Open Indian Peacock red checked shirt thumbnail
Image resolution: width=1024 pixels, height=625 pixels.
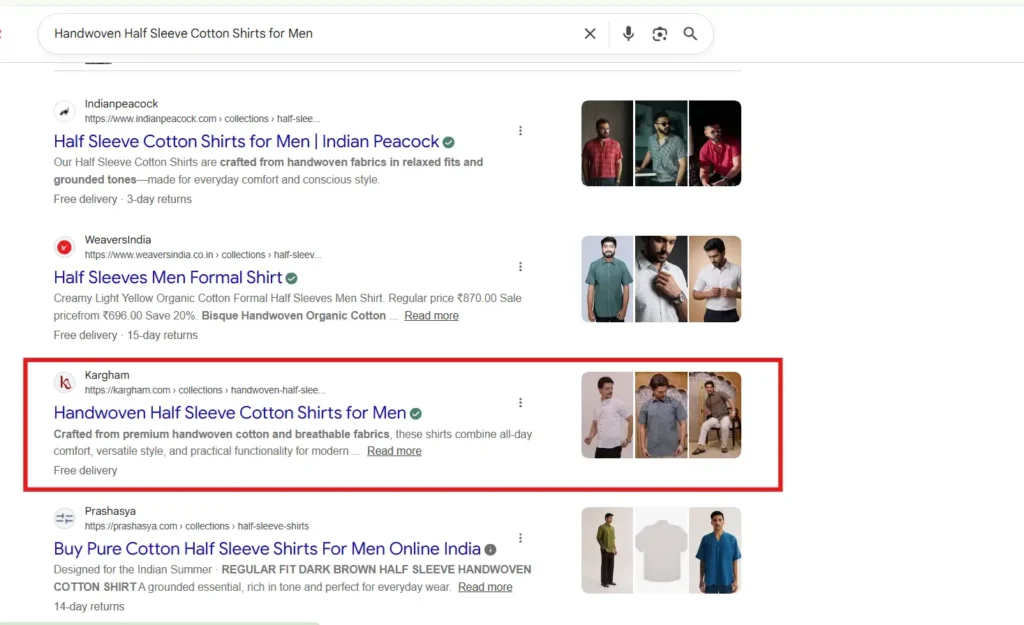[x=607, y=143]
